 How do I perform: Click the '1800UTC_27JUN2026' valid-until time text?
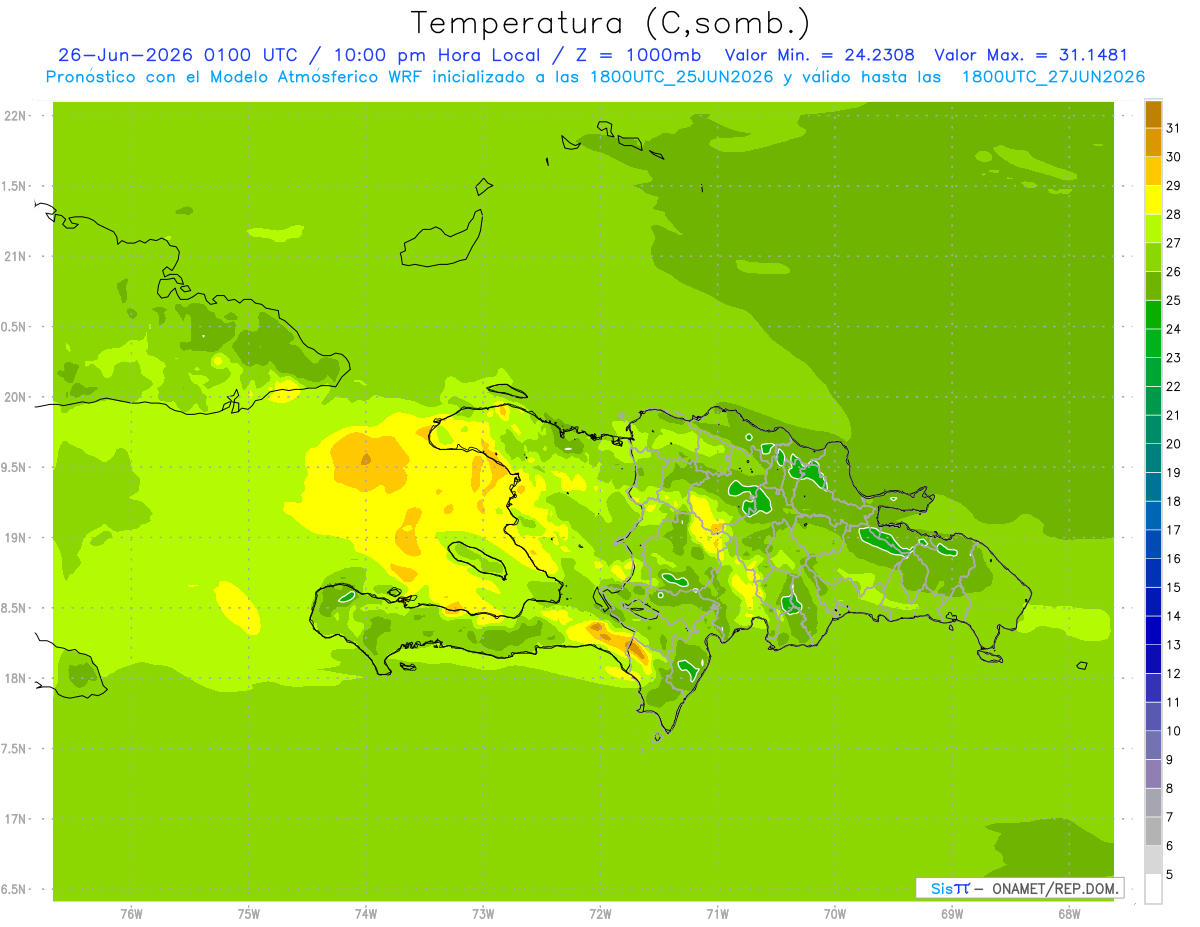pos(1053,77)
